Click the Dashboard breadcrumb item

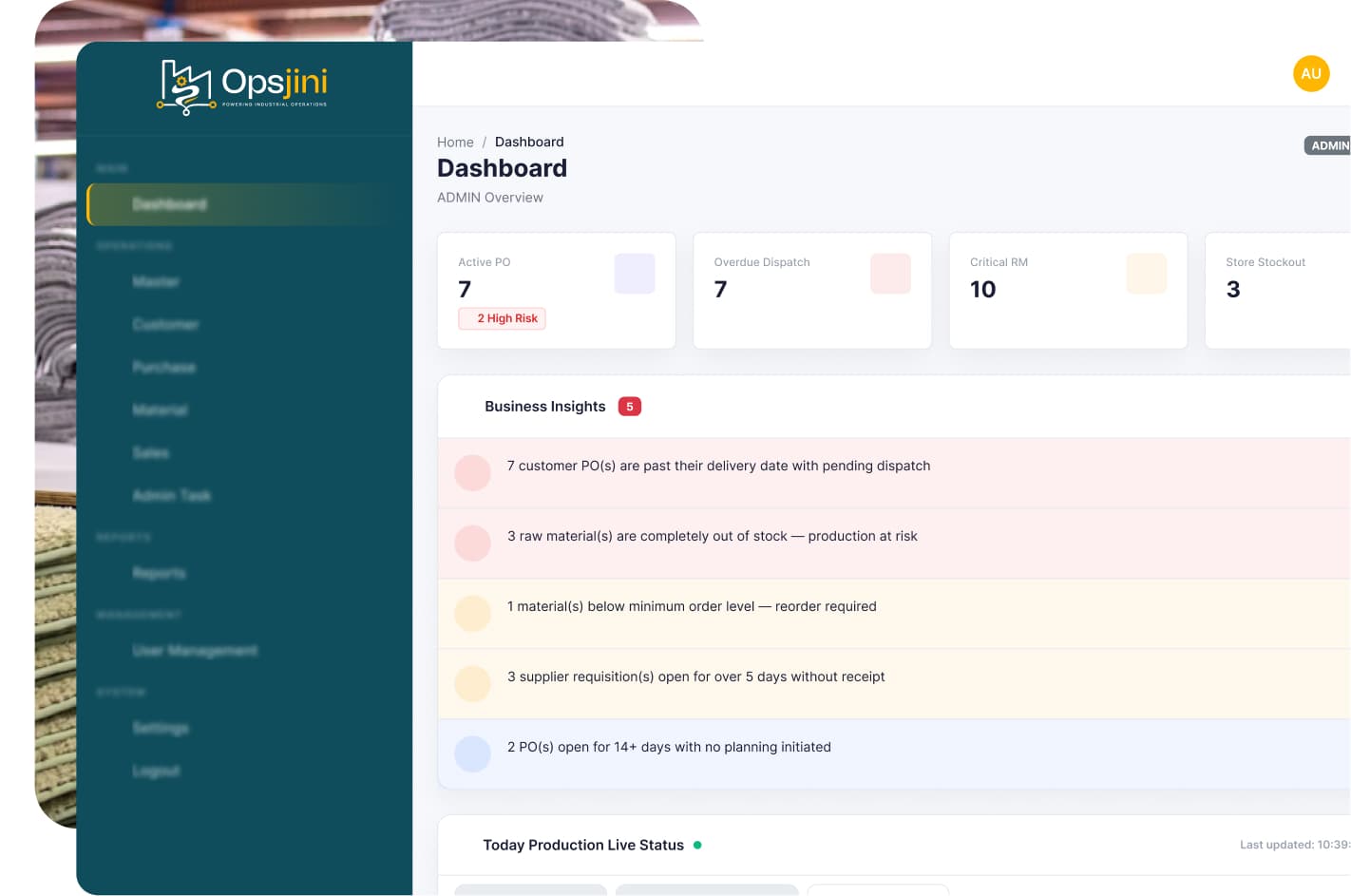click(x=529, y=142)
